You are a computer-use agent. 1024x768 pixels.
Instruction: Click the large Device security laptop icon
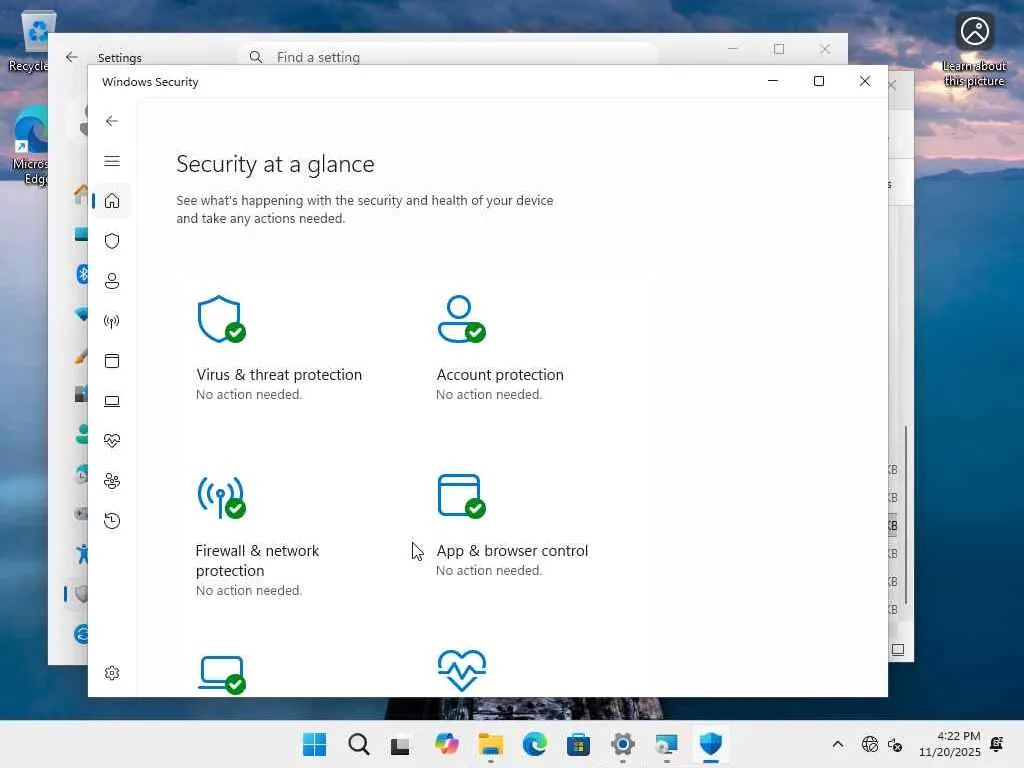coord(221,675)
